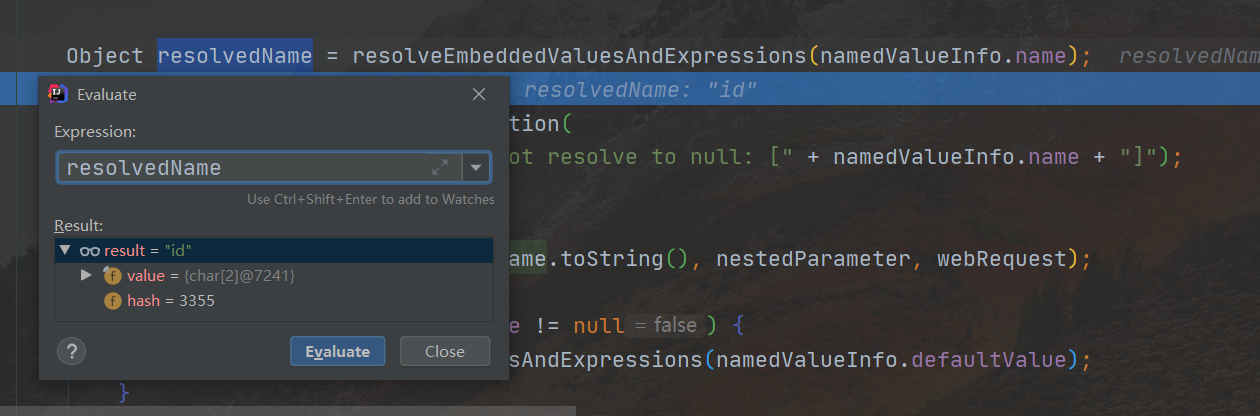Image resolution: width=1260 pixels, height=416 pixels.
Task: Click the inline hint resolvedName: "id"
Action: click(x=641, y=91)
